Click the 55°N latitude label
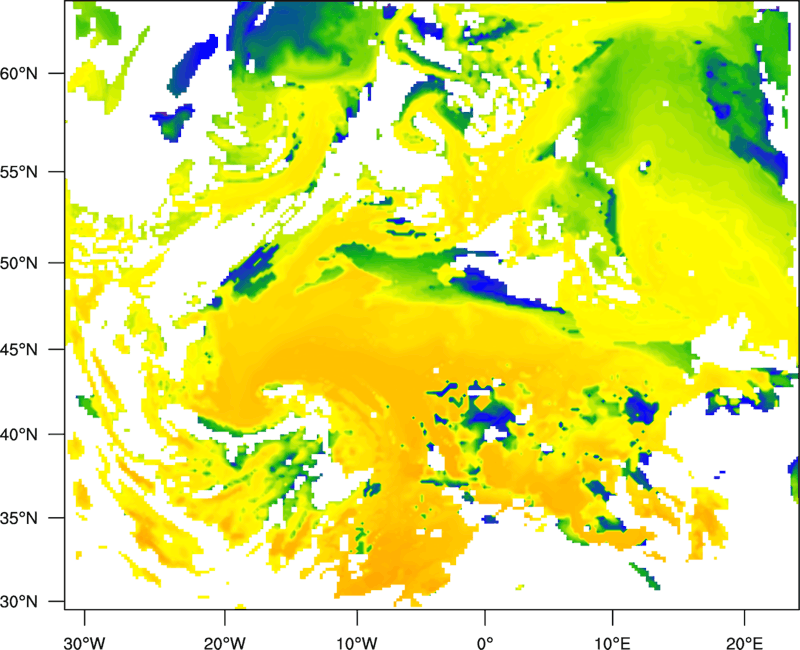Image resolution: width=800 pixels, height=650 pixels. (19, 172)
